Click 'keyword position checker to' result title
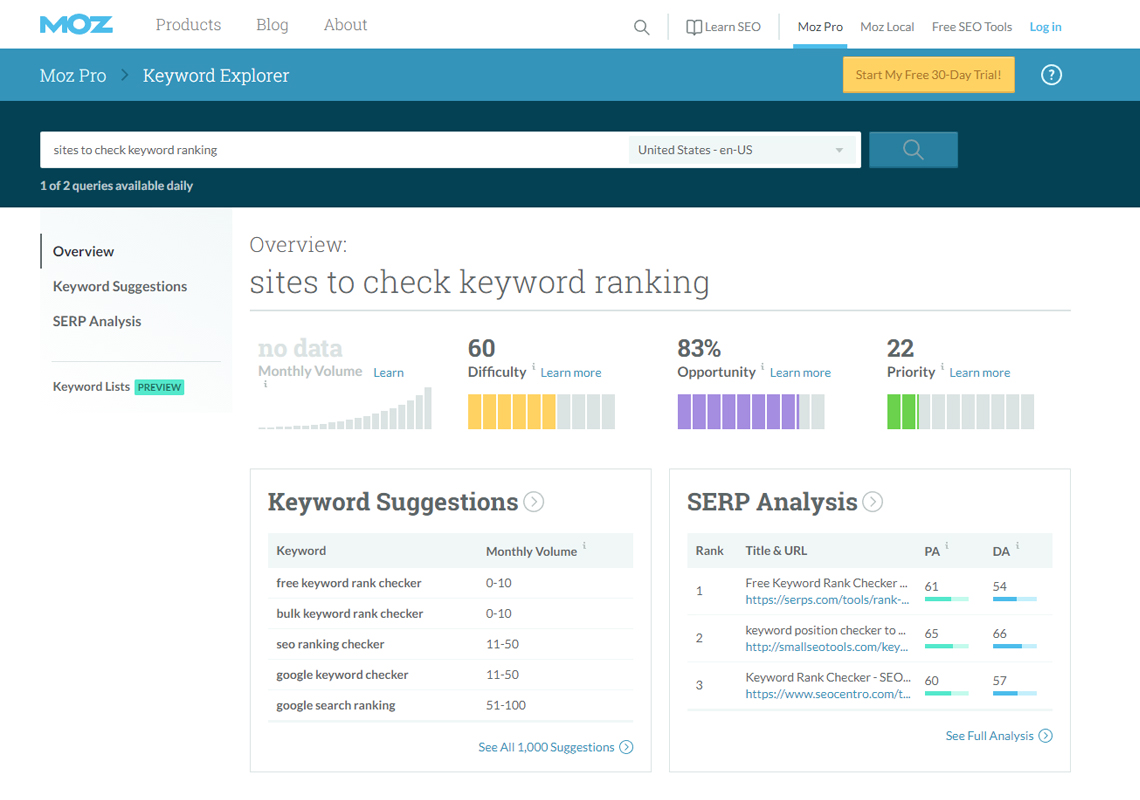The height and width of the screenshot is (800, 1140). [825, 631]
